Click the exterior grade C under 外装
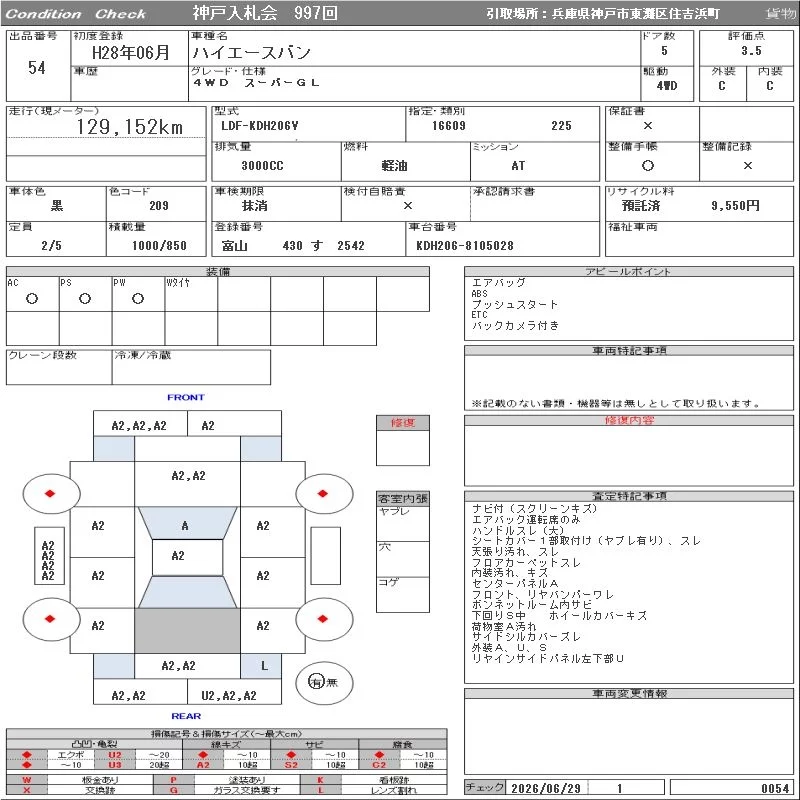 [721, 86]
